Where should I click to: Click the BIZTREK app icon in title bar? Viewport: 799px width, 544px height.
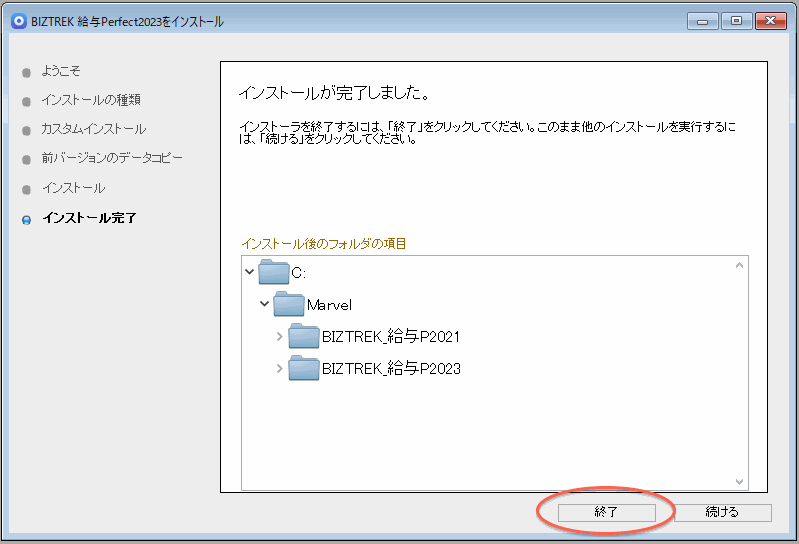17,21
